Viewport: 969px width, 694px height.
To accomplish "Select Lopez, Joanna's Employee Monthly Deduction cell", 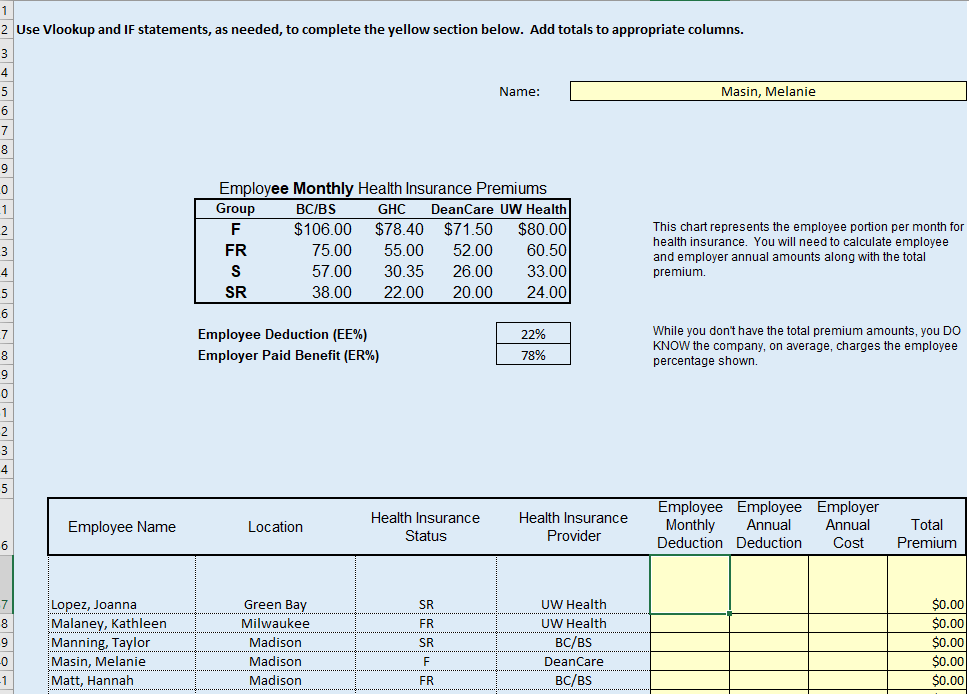I will (x=690, y=585).
